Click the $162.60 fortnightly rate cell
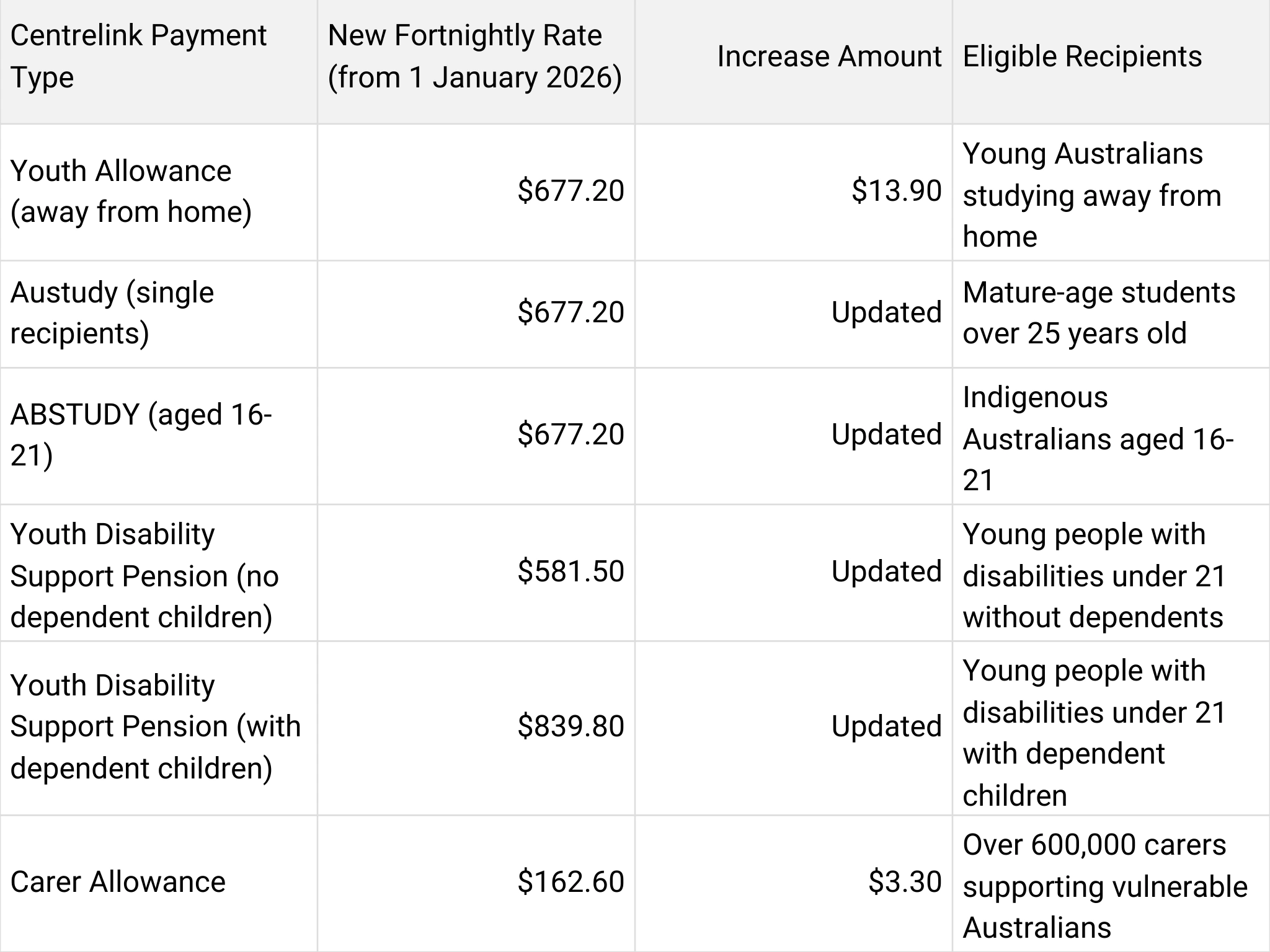 [571, 882]
